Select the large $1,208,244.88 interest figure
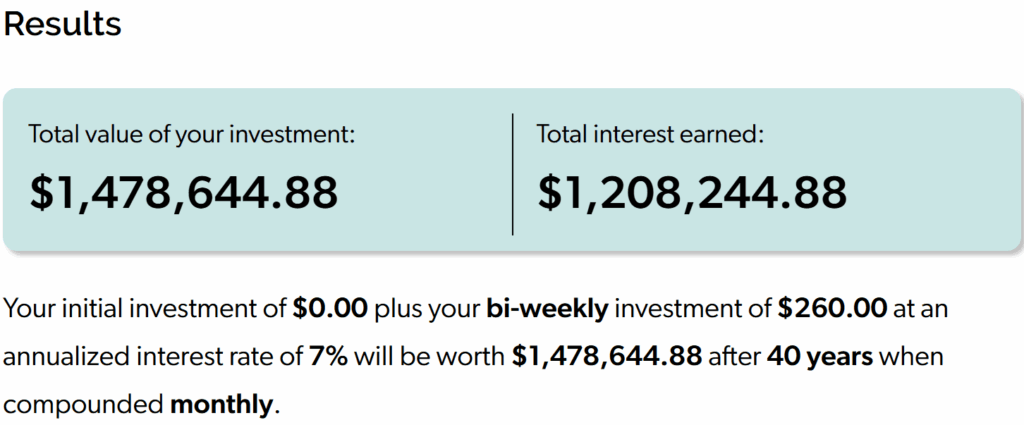1024x425 pixels. (x=692, y=192)
